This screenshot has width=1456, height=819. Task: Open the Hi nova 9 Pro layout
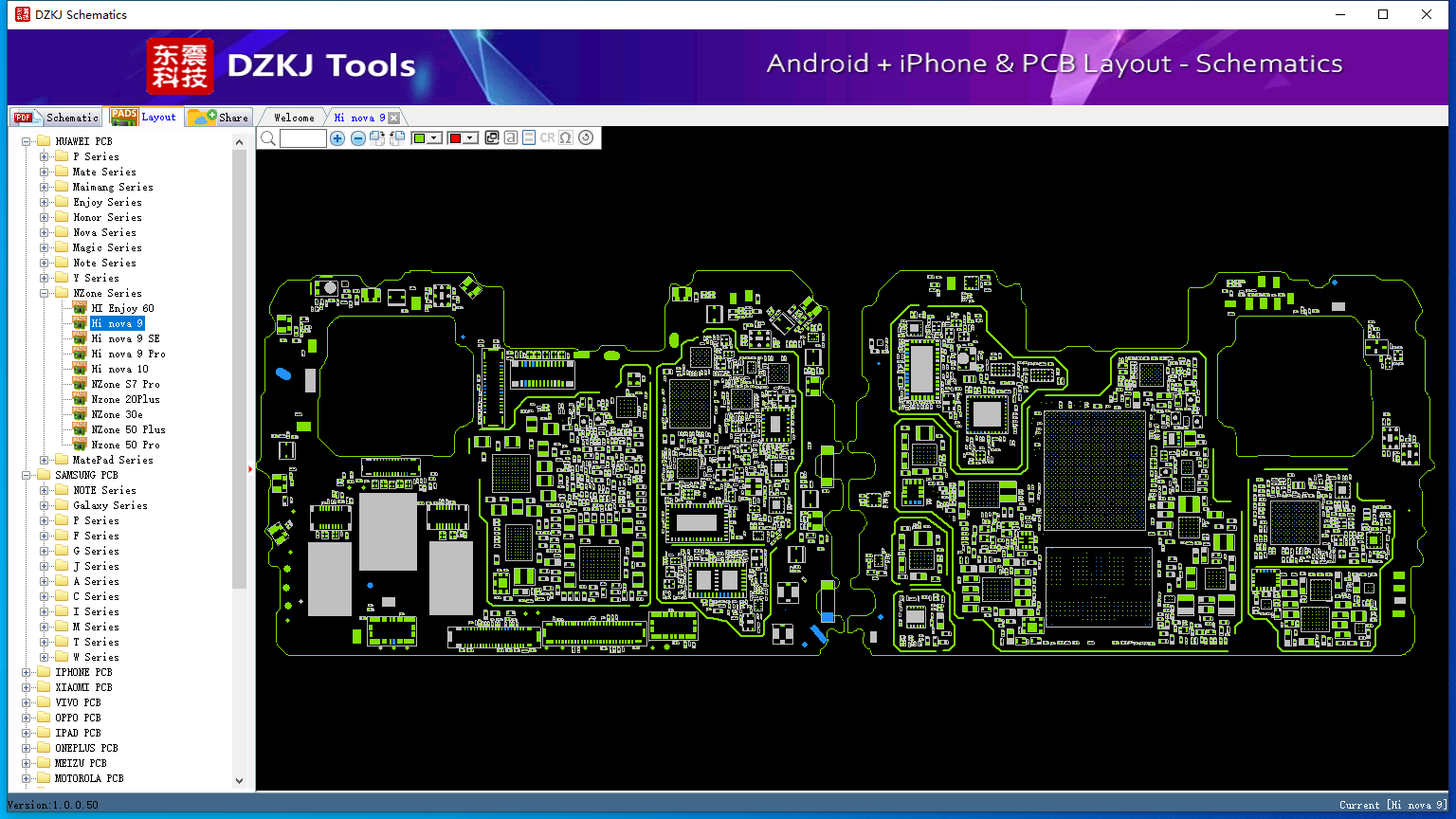128,354
